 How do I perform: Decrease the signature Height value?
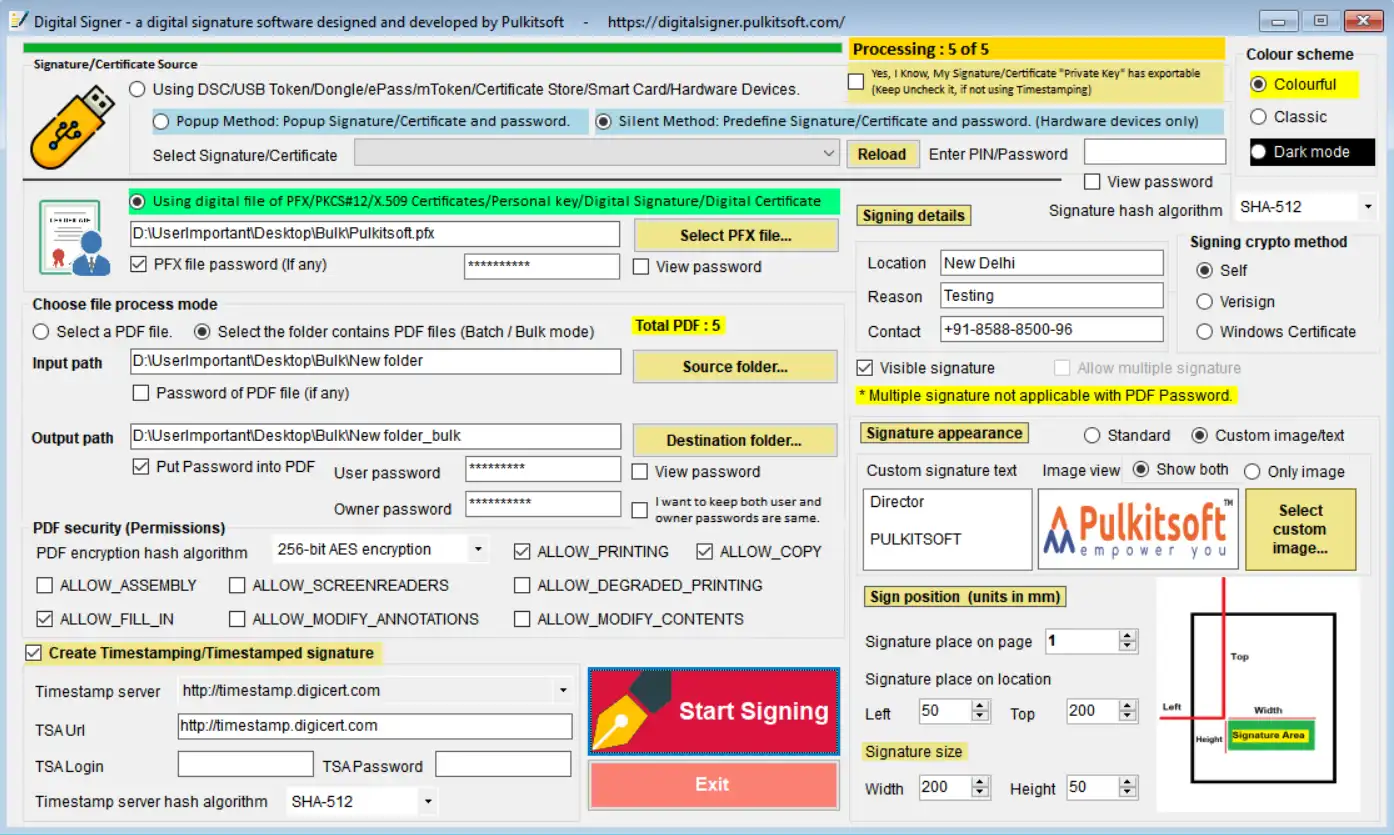[1128, 793]
